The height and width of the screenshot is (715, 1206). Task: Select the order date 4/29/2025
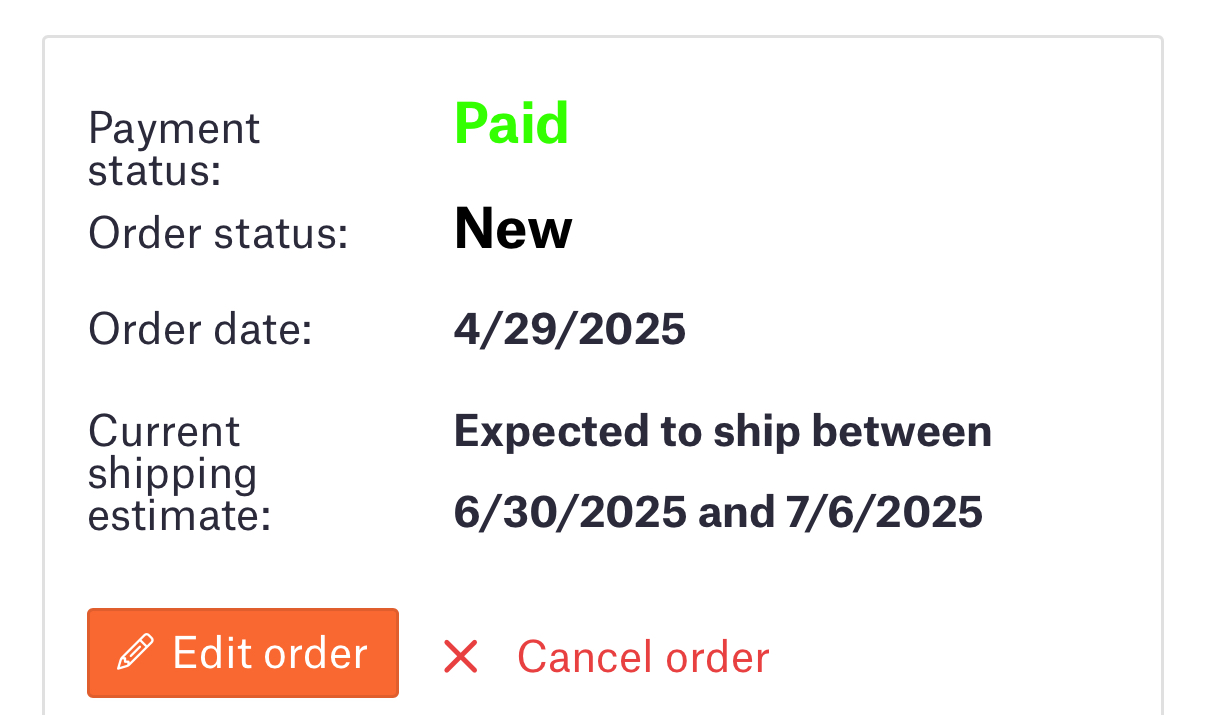click(x=570, y=330)
